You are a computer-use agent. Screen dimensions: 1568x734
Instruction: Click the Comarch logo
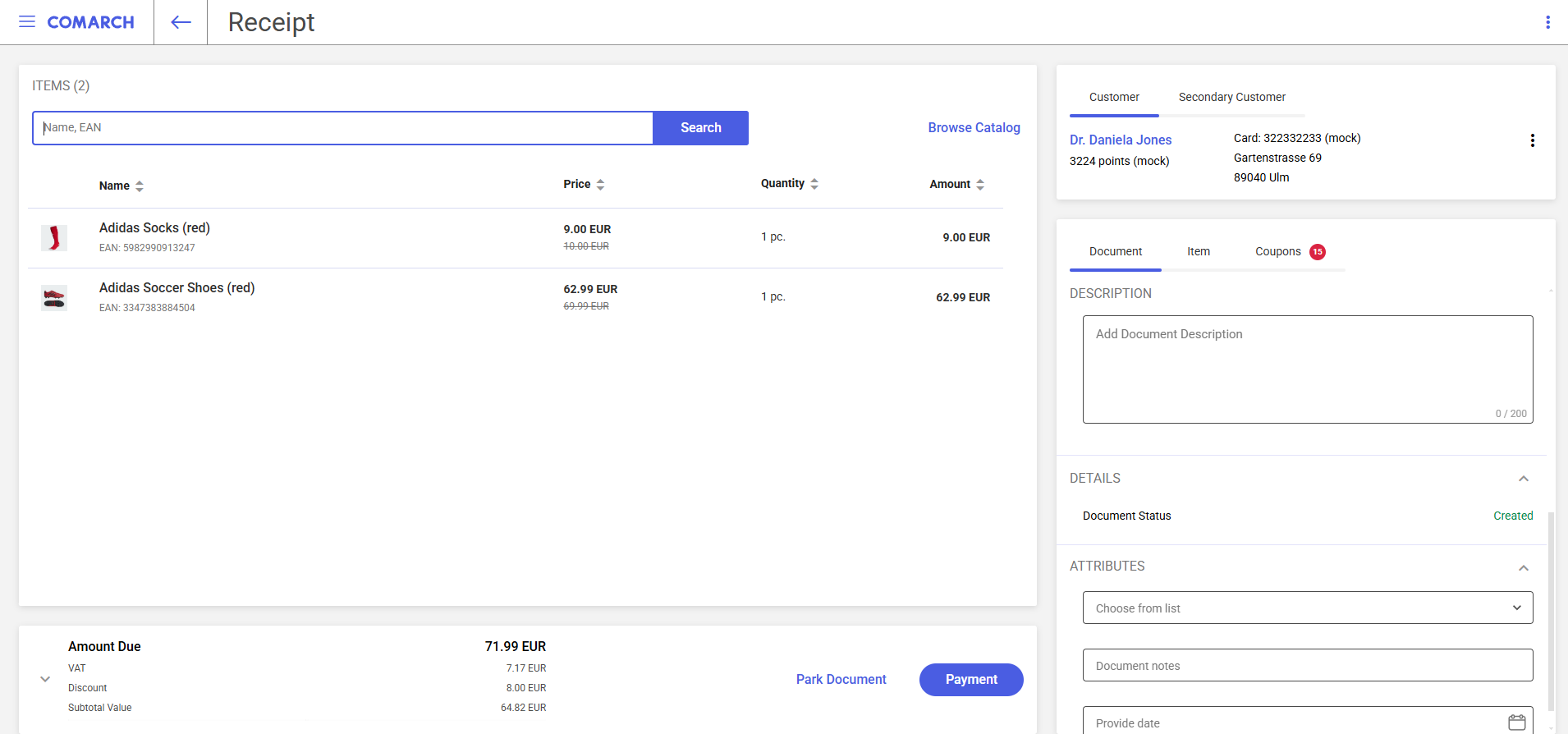[x=90, y=22]
